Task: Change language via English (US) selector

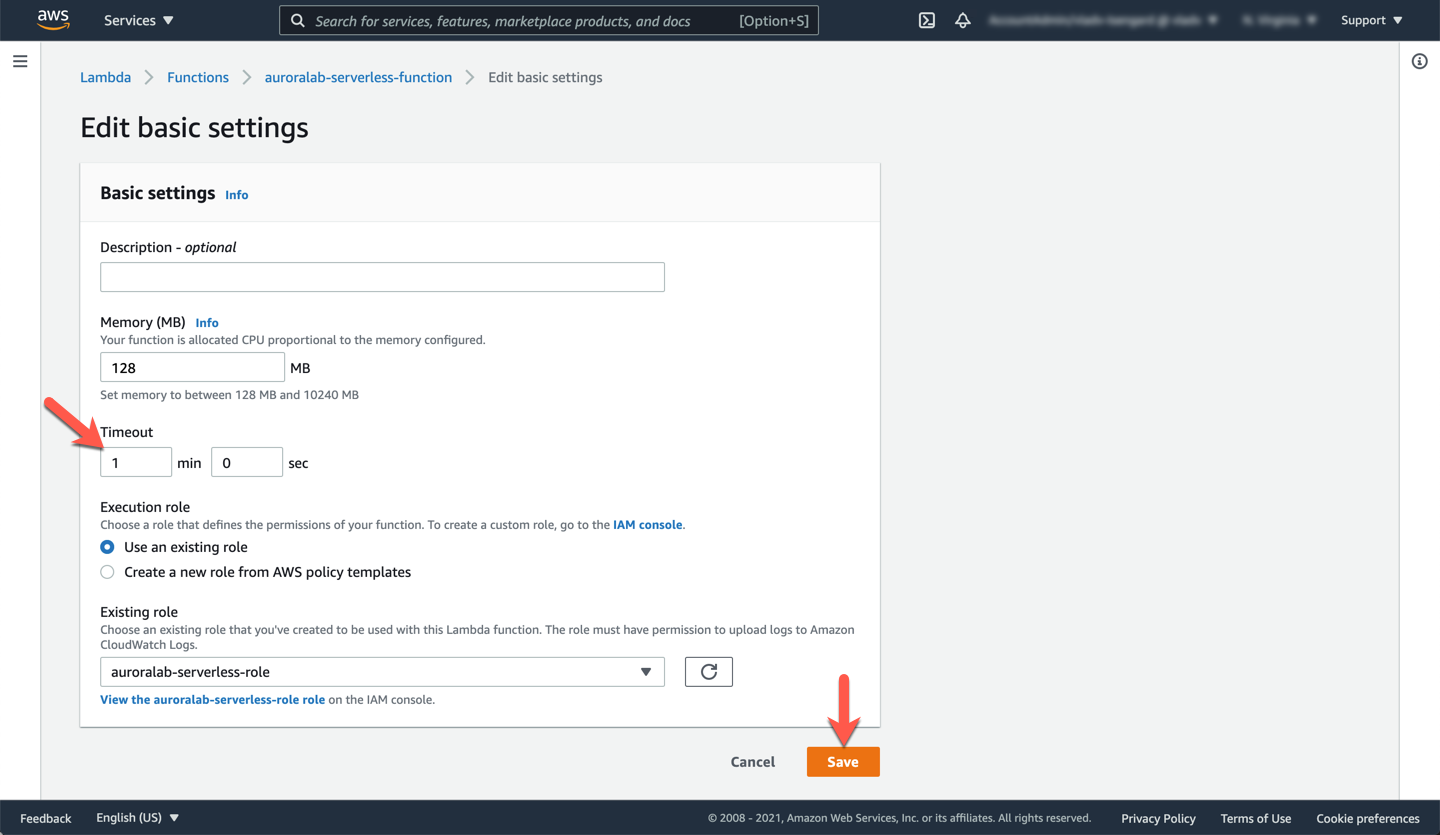Action: click(x=137, y=818)
